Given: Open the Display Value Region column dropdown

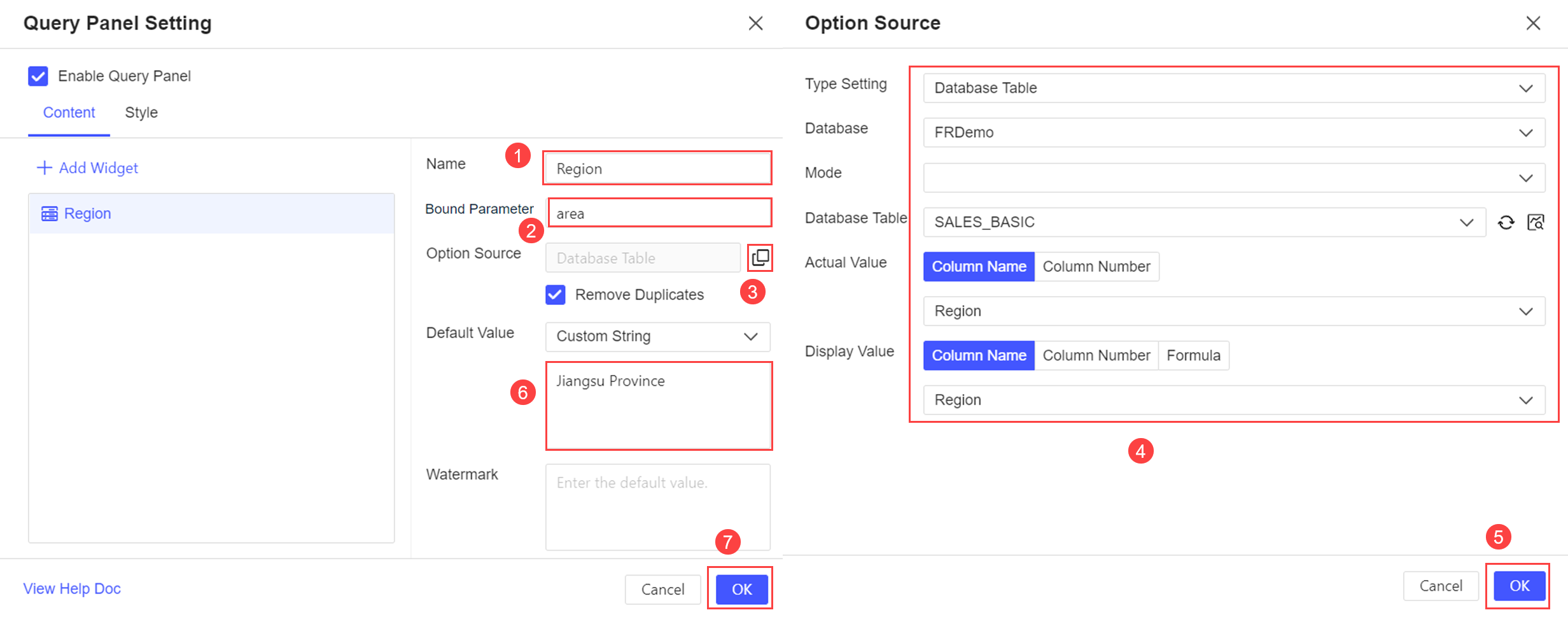Looking at the screenshot, I should coord(1234,400).
